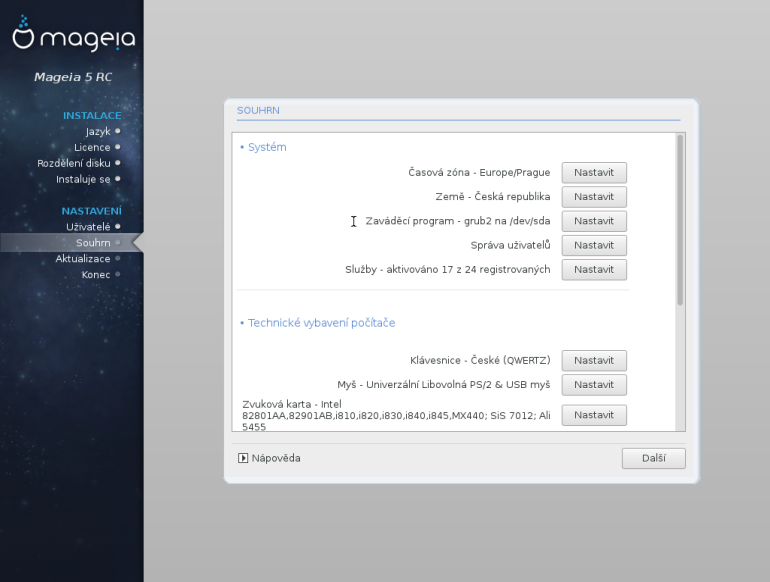This screenshot has width=770, height=582.
Task: Click the Klávesnice - České (QWERTZ) label
Action: pos(480,360)
